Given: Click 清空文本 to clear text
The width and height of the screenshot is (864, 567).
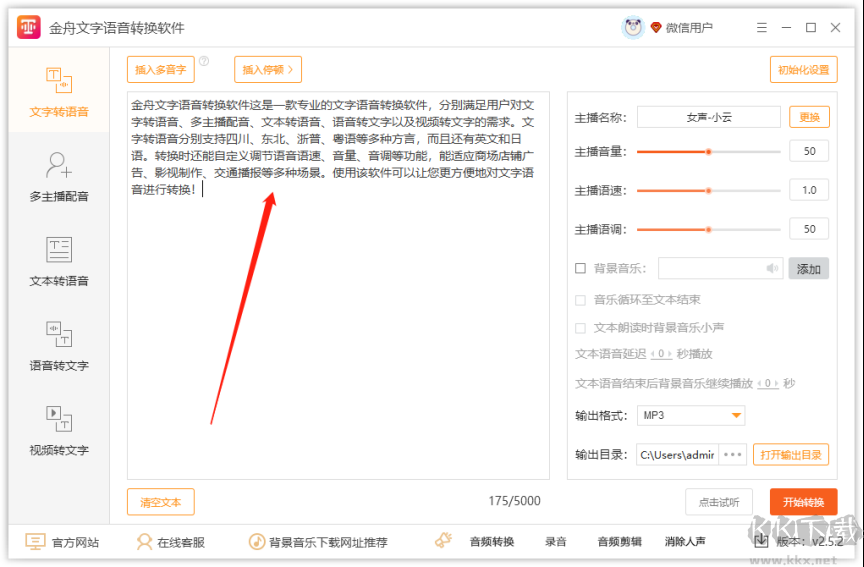Looking at the screenshot, I should click(160, 502).
